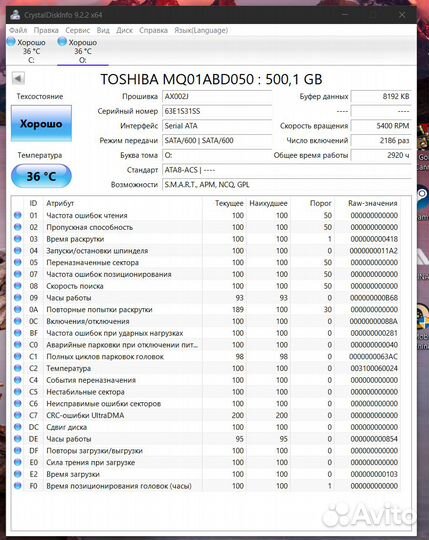Open the Язык(Language) menu

(x=201, y=30)
